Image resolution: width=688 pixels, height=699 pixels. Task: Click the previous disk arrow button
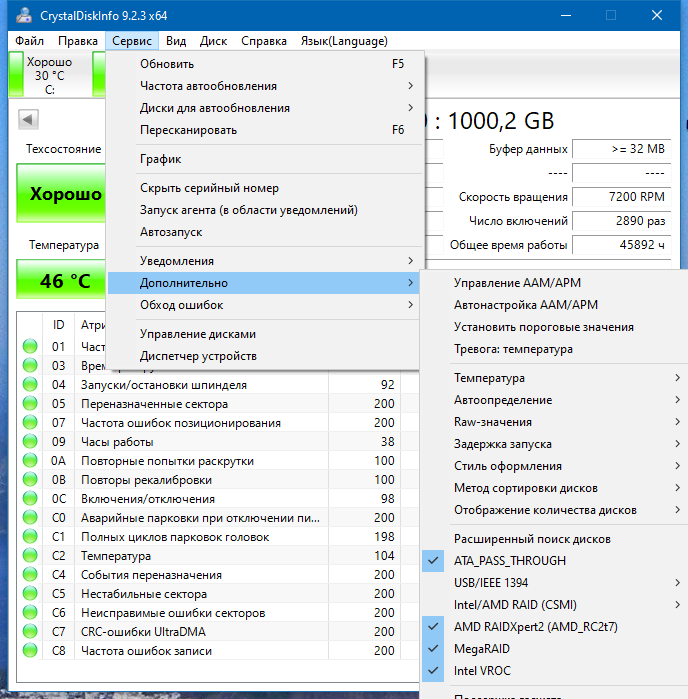[28, 119]
